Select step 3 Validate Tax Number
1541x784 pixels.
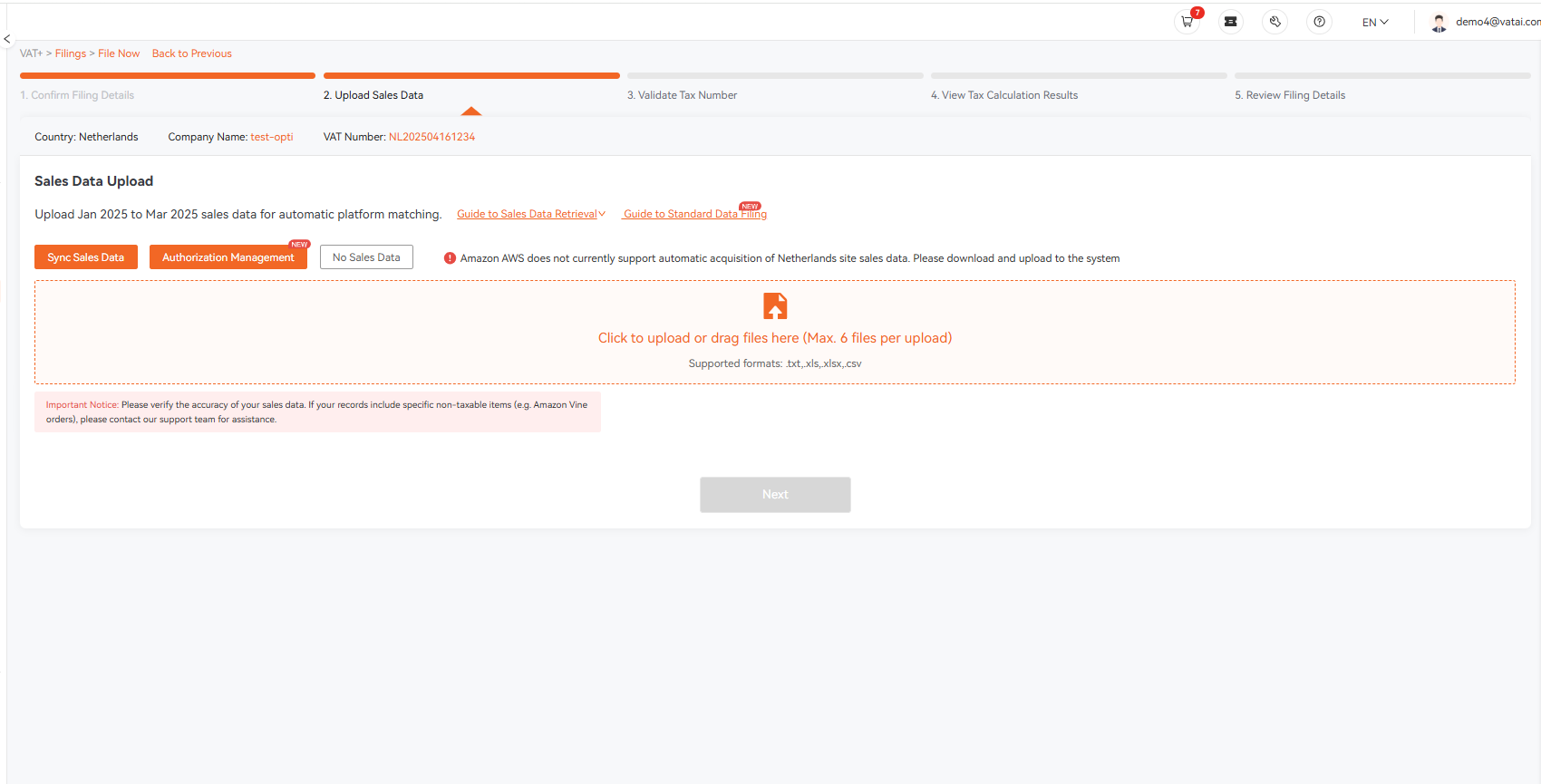pyautogui.click(x=682, y=95)
